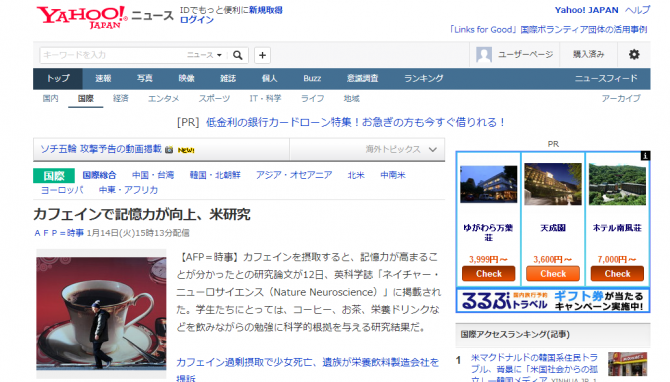
Task: Open settings with the gear icon
Action: point(634,54)
